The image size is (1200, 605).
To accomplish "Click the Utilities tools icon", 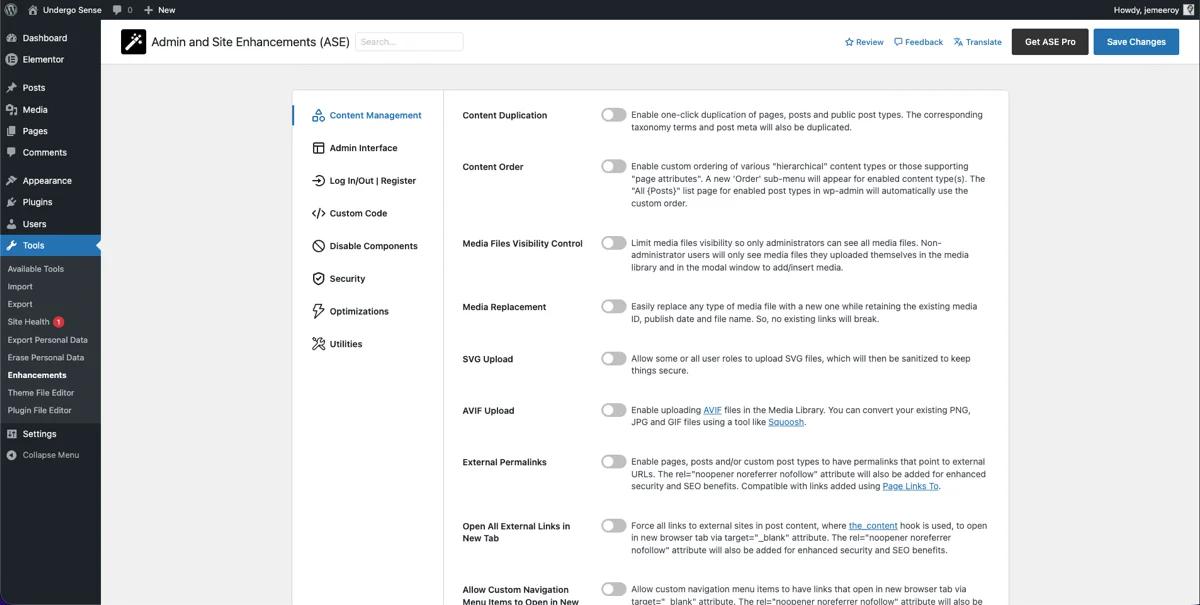I will click(x=318, y=344).
